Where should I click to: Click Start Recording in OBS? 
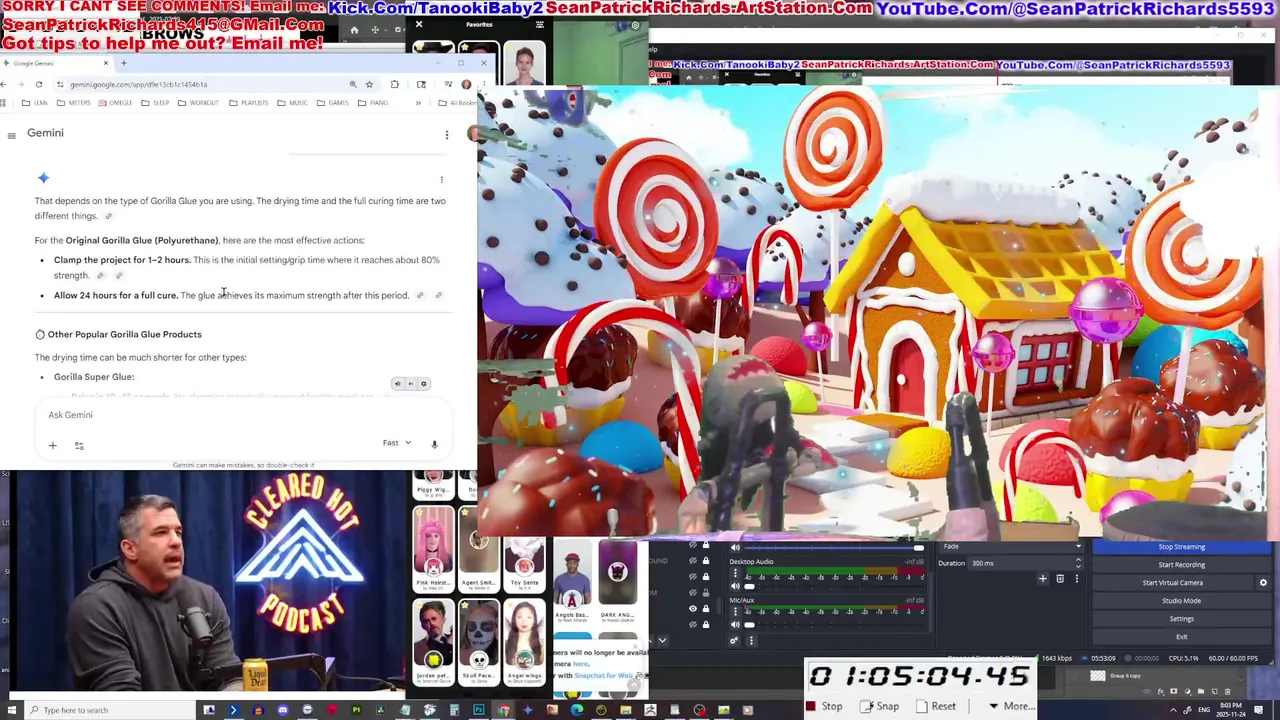point(1181,565)
